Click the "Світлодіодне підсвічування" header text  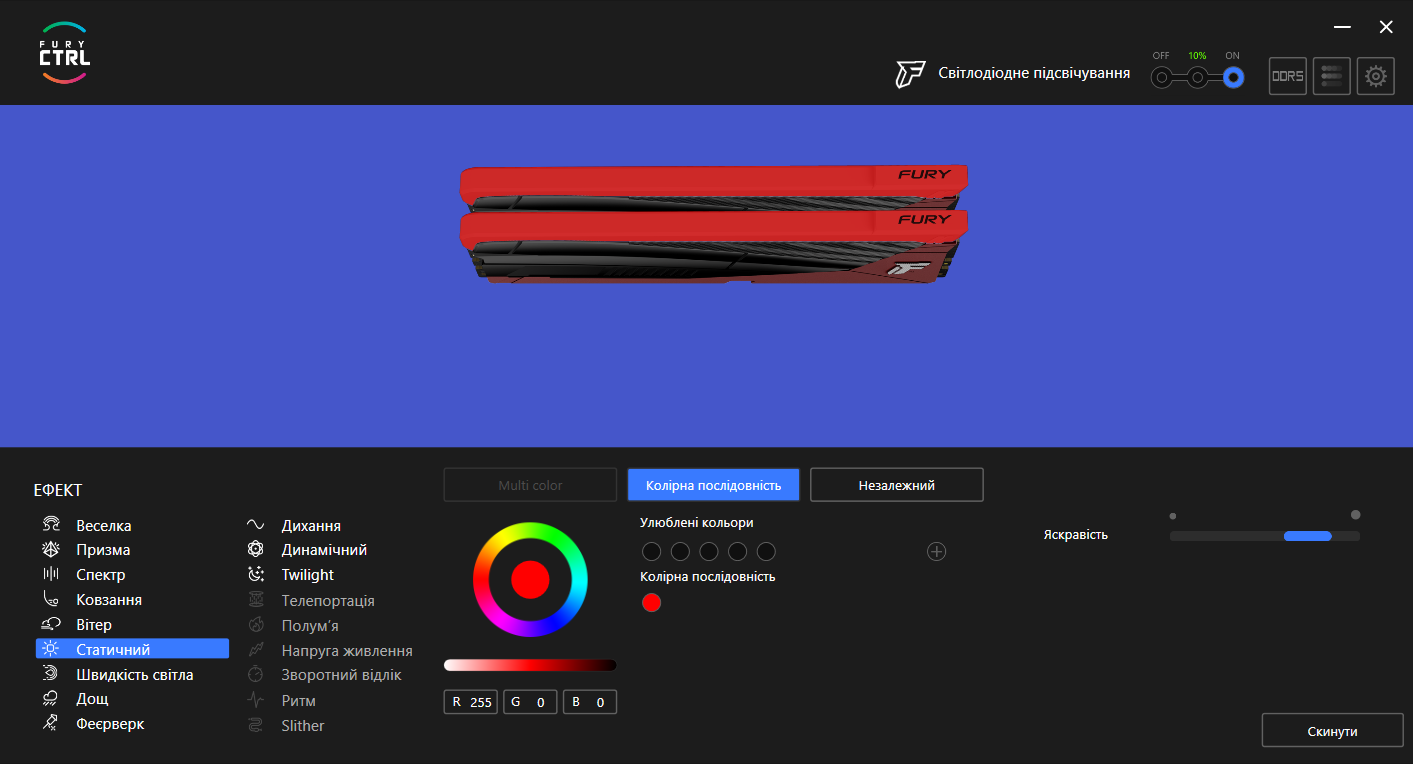tap(1034, 73)
